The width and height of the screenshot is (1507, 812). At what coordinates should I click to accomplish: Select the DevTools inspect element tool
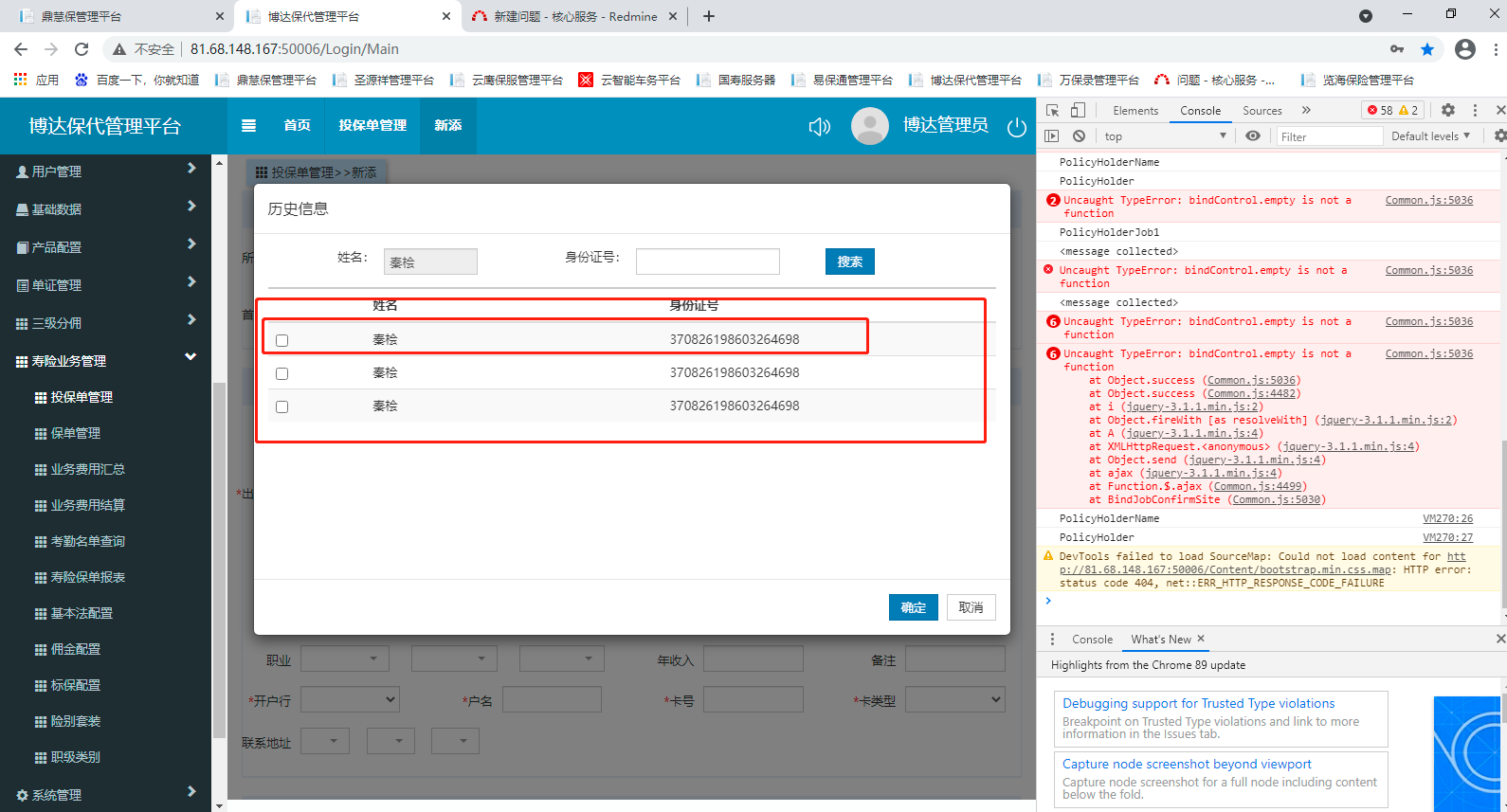(x=1052, y=111)
